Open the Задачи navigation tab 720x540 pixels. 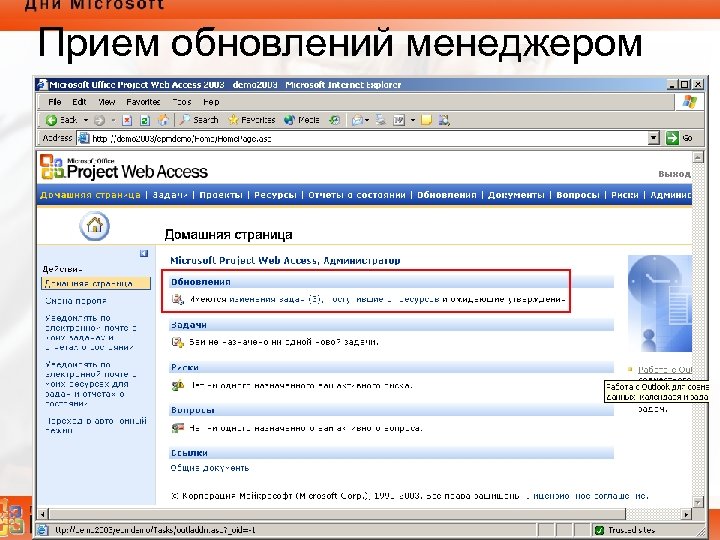170,195
